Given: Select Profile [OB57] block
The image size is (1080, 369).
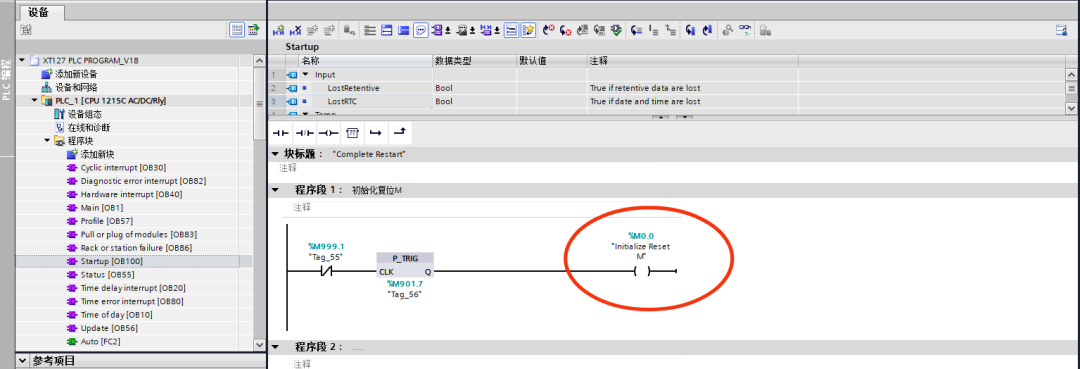Looking at the screenshot, I should click(107, 221).
